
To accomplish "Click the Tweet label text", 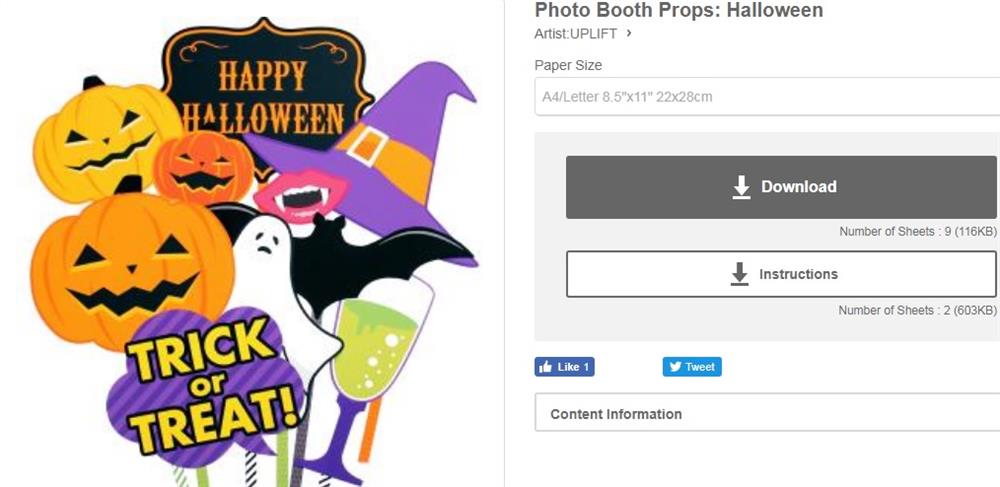I will [700, 367].
